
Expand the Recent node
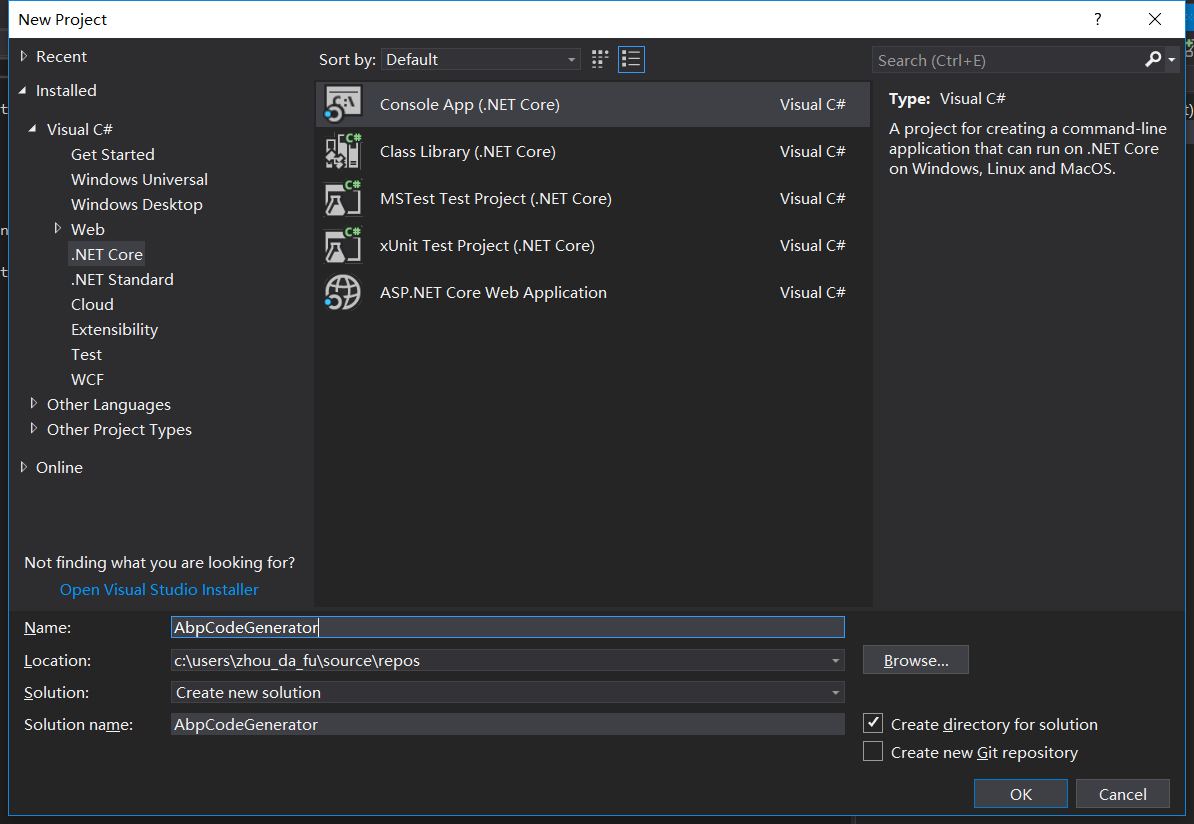coord(24,56)
